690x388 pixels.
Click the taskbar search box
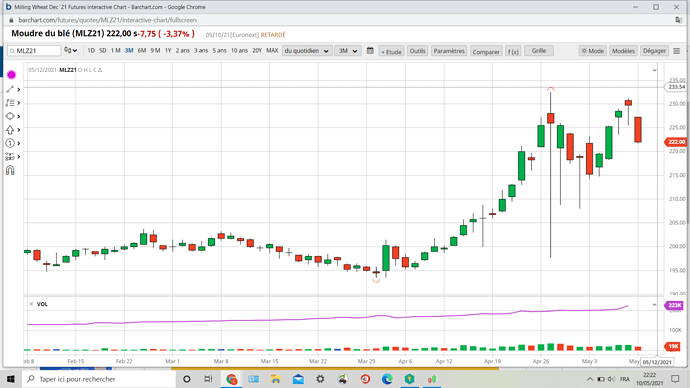[x=99, y=379]
